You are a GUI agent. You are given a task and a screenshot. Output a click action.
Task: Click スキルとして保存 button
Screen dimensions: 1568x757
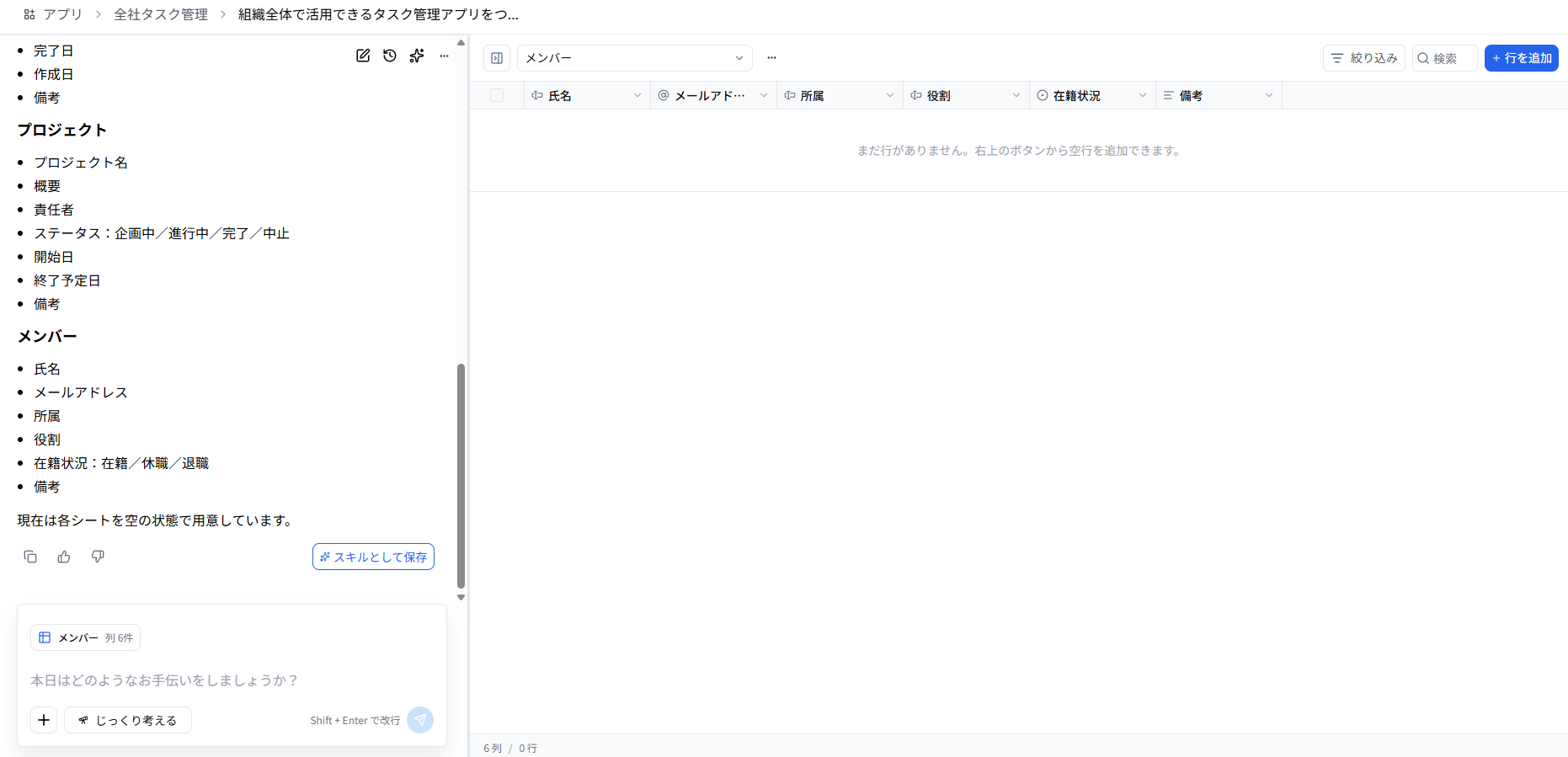point(373,557)
